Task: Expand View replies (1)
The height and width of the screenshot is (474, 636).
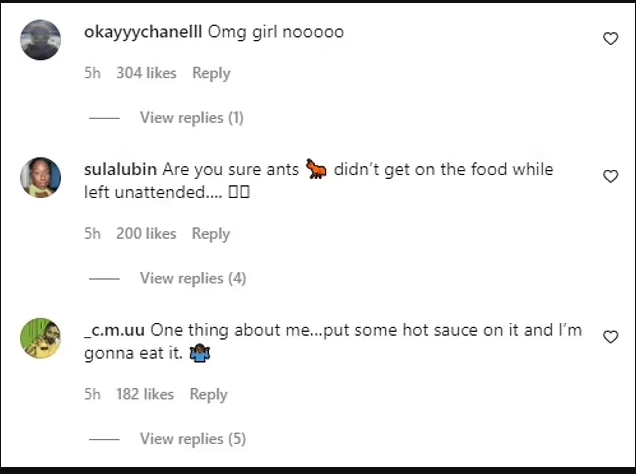Action: [191, 118]
